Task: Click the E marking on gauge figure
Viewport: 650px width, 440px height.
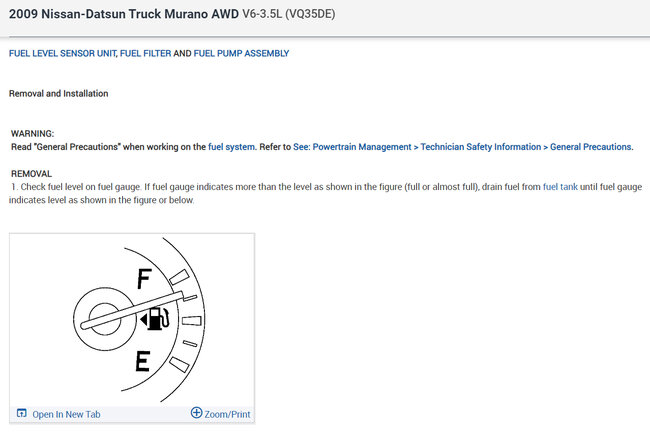Action: [x=143, y=361]
